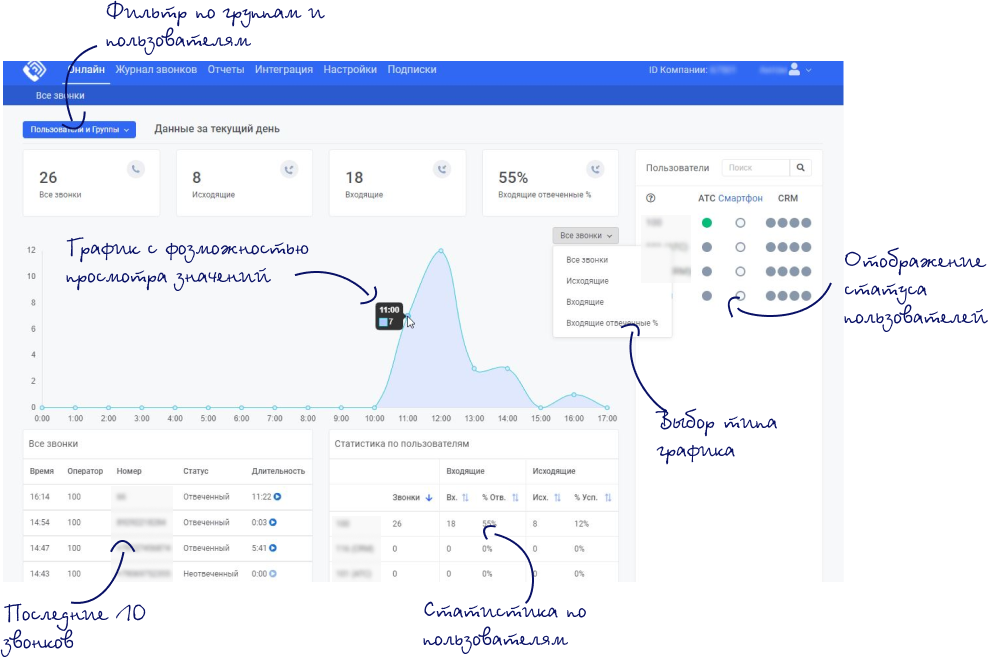Switch to the Смартфон column link

740,198
